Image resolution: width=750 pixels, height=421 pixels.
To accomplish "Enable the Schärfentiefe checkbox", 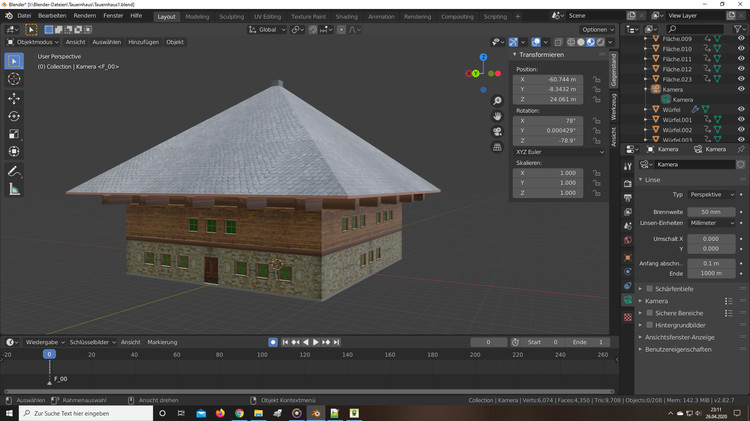I will click(x=650, y=288).
